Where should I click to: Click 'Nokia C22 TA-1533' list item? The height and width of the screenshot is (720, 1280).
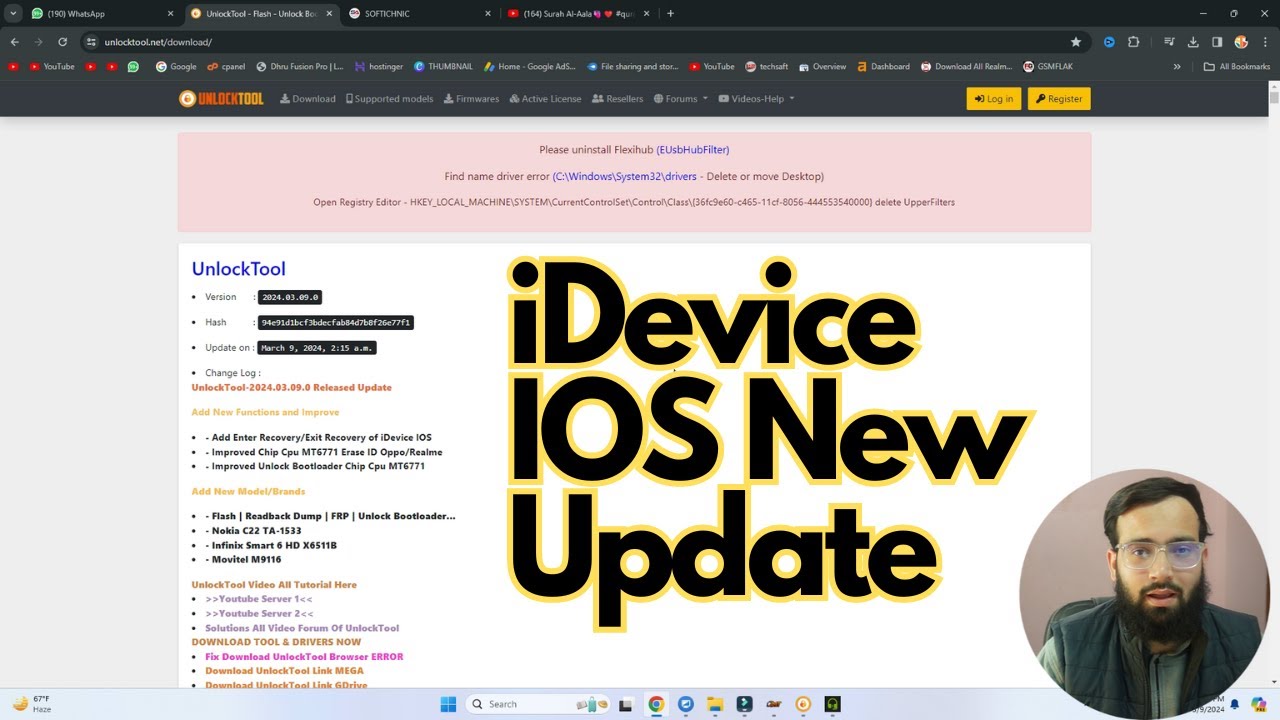[x=253, y=531]
